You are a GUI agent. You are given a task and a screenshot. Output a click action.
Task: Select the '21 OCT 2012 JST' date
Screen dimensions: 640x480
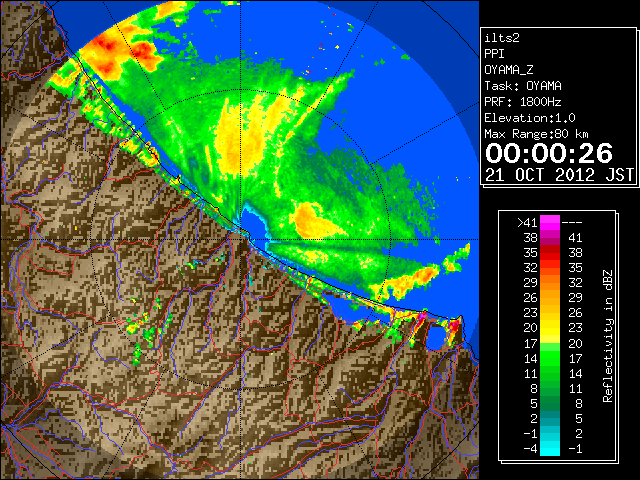tap(559, 175)
